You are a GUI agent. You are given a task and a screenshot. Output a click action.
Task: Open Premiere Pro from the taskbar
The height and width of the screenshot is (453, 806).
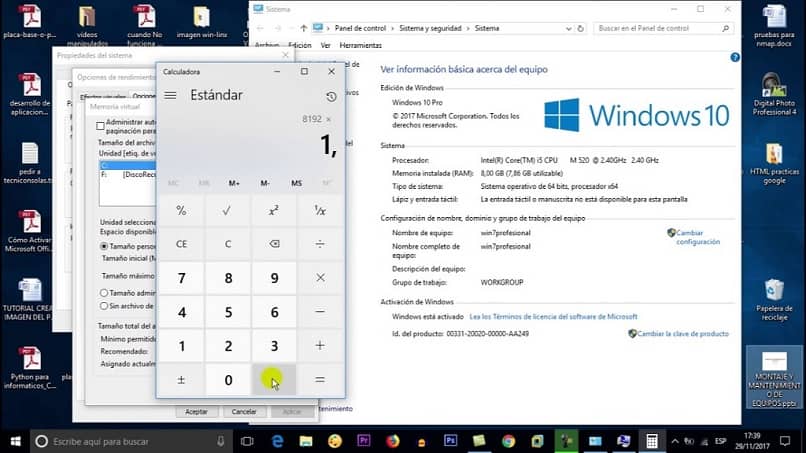363,441
